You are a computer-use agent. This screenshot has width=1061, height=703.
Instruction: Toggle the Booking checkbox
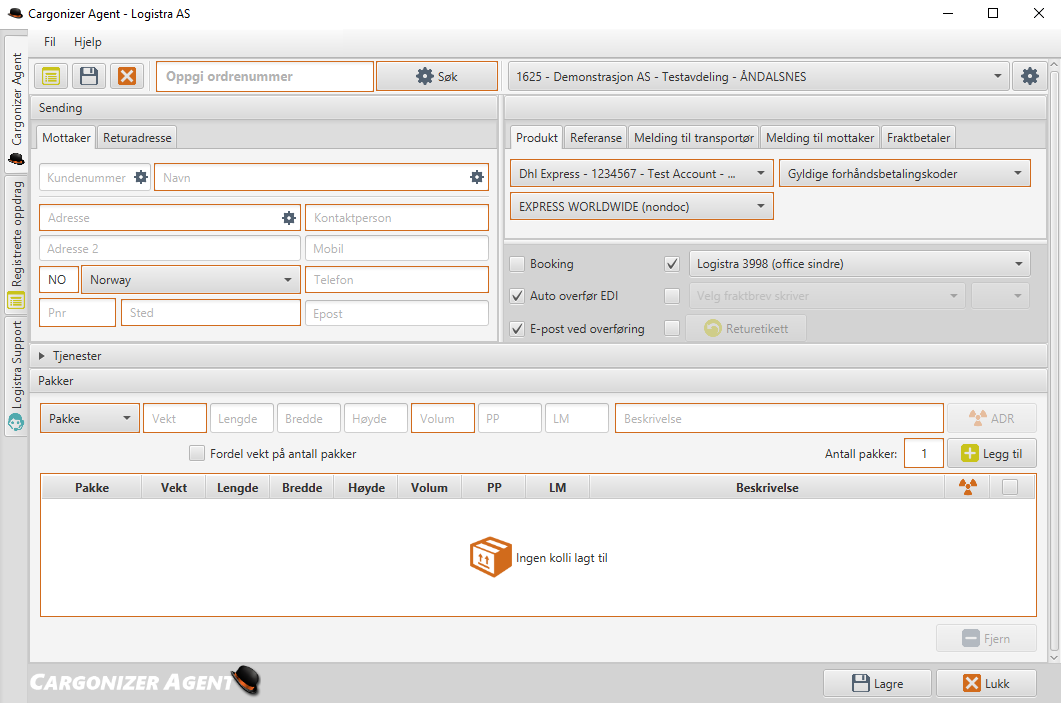(517, 264)
